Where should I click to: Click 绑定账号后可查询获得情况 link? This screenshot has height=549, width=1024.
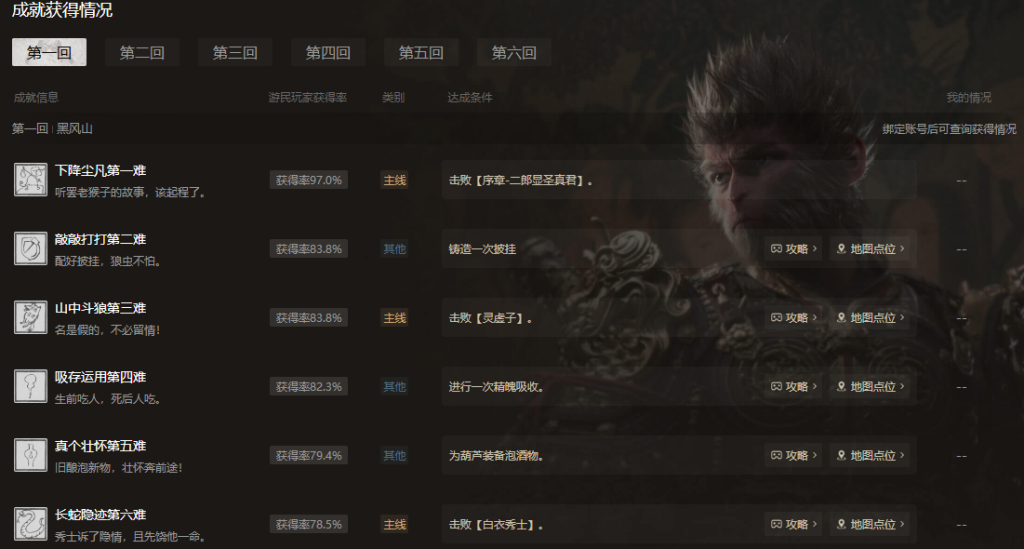coord(949,129)
